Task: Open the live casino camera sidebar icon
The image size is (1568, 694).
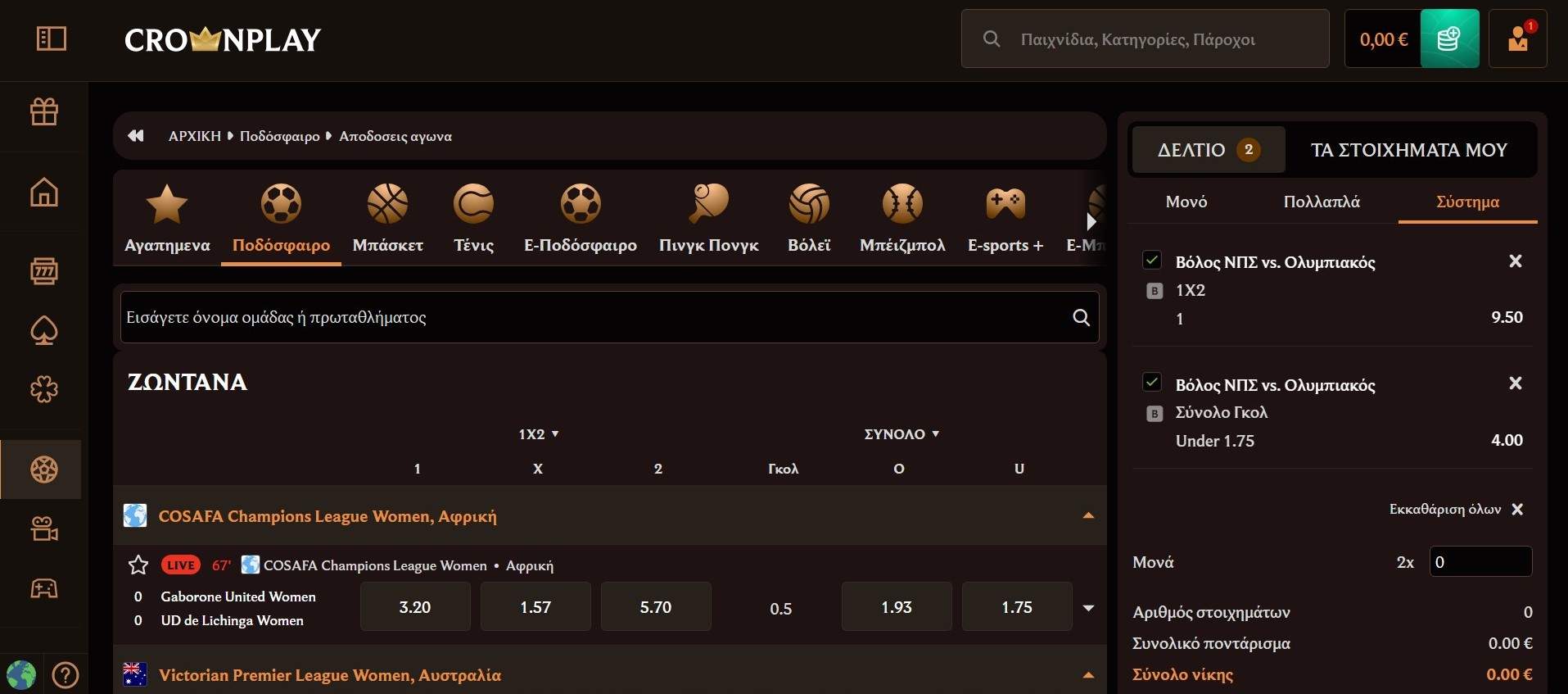Action: (x=44, y=529)
